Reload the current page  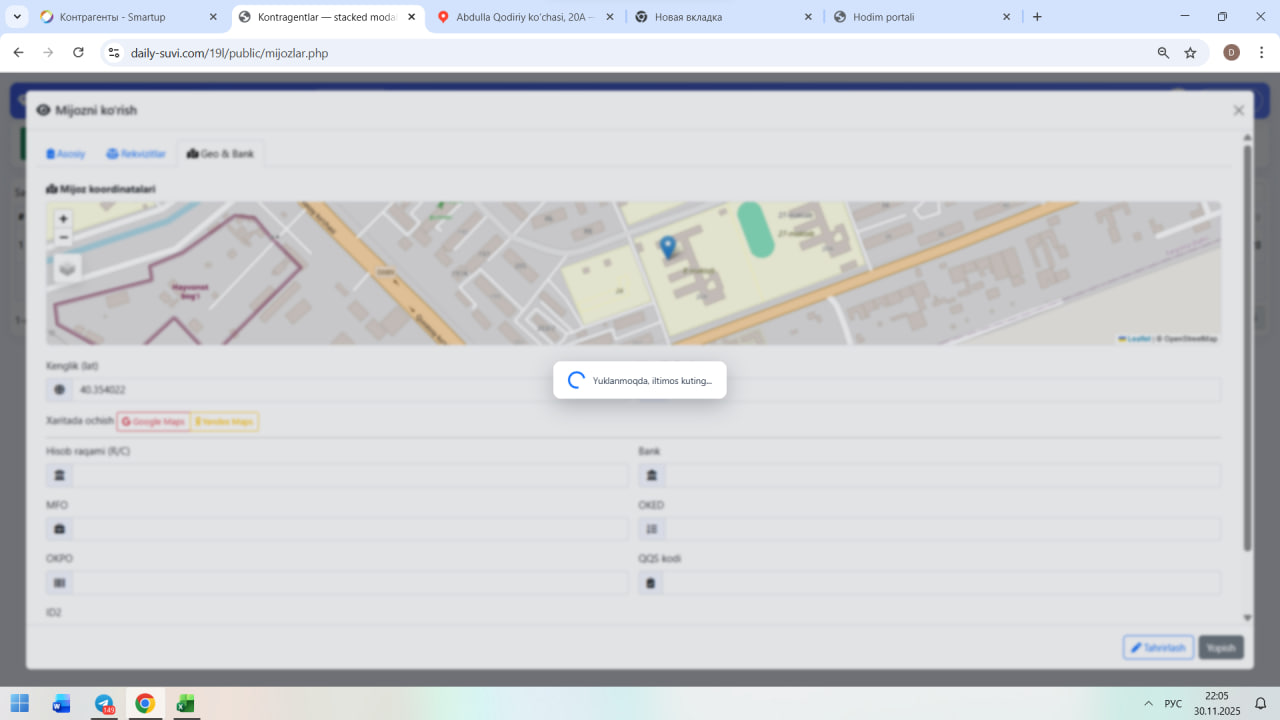pyautogui.click(x=79, y=53)
